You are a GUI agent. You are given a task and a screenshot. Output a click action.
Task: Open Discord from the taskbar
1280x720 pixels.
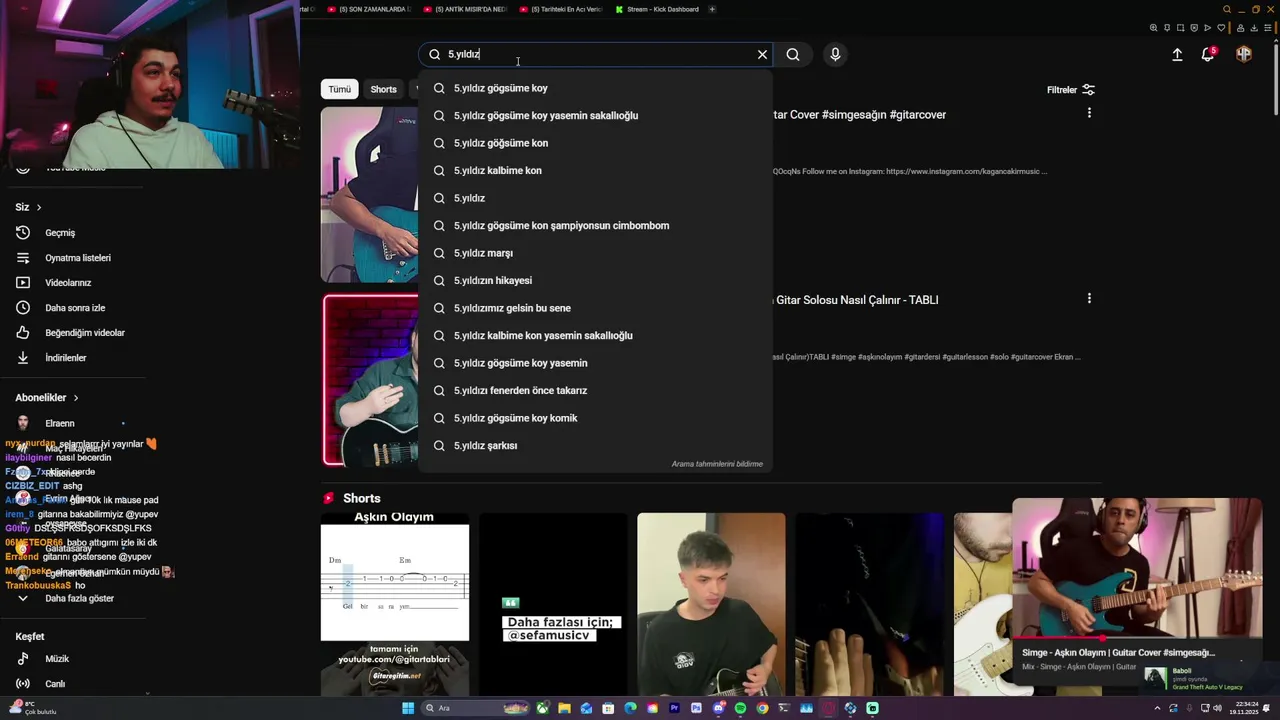pos(718,708)
